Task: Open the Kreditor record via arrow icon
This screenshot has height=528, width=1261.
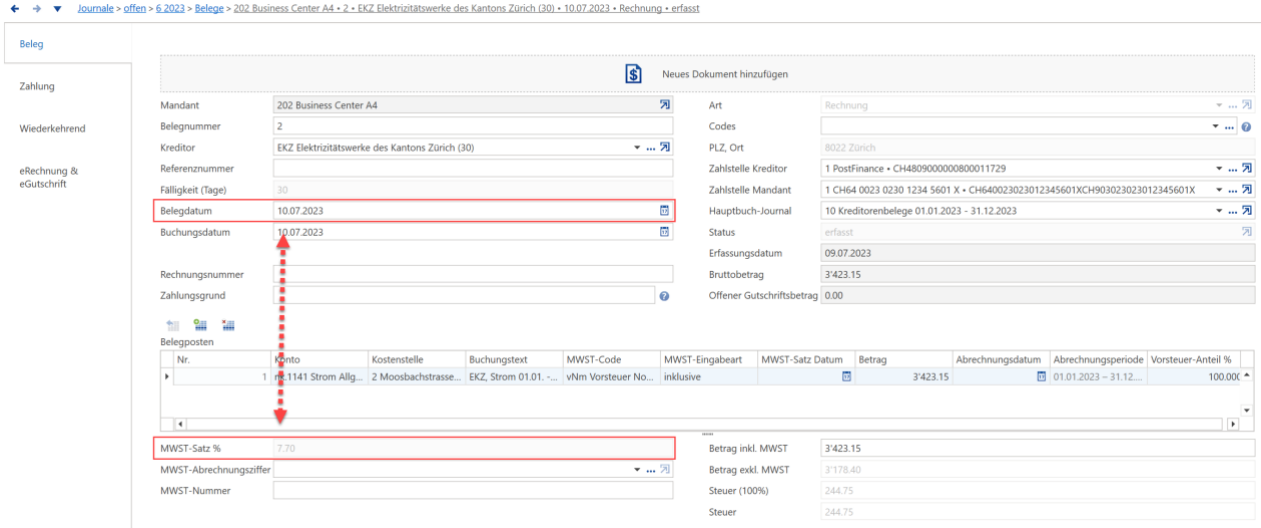Action: tap(664, 148)
